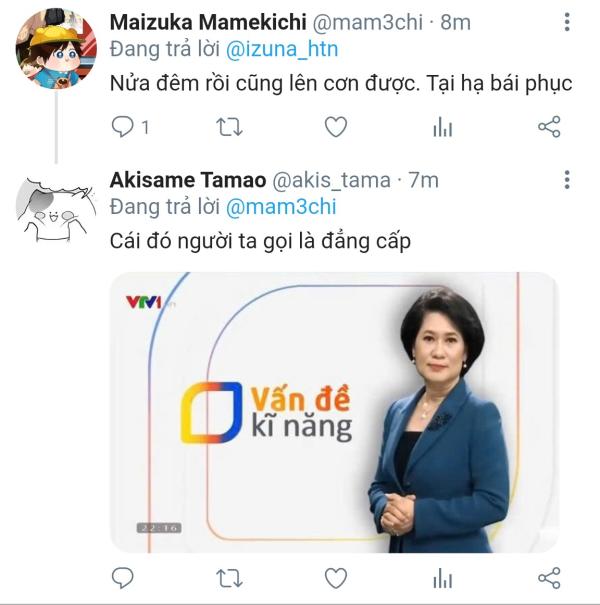Share Akisame Tamao's tweet

tap(549, 578)
